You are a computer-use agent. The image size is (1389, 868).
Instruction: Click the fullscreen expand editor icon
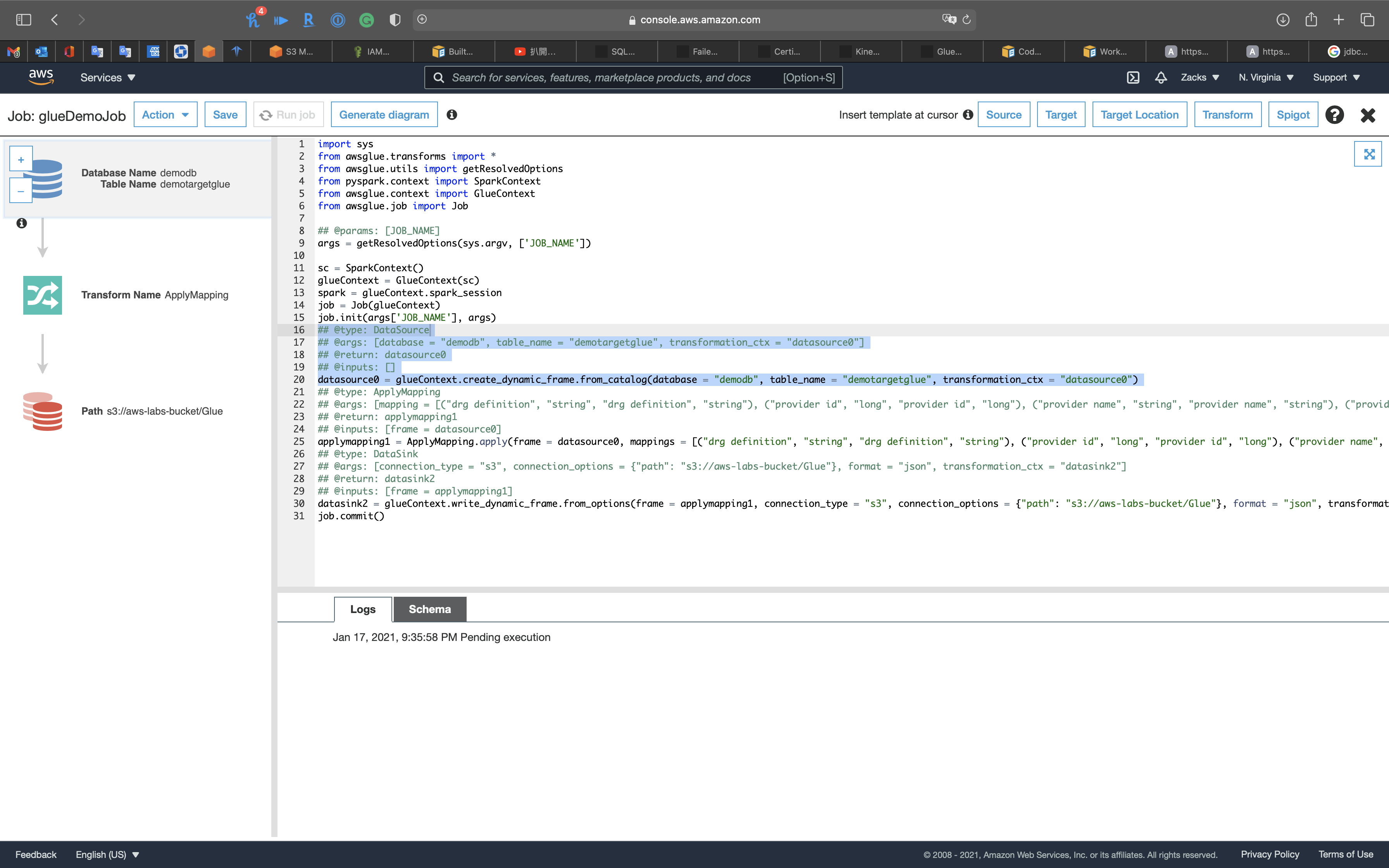[x=1368, y=154]
